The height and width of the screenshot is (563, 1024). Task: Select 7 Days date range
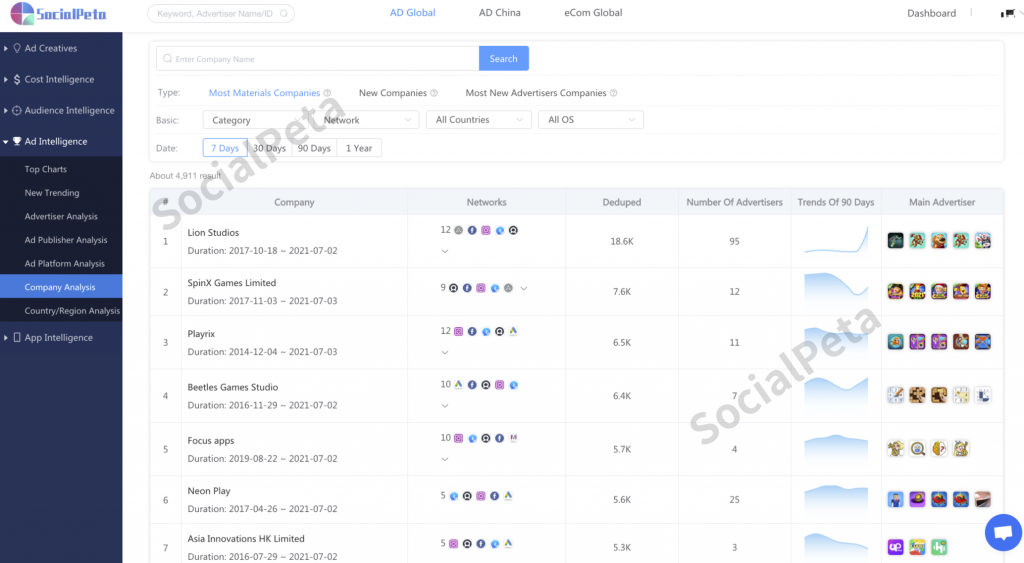[x=225, y=148]
